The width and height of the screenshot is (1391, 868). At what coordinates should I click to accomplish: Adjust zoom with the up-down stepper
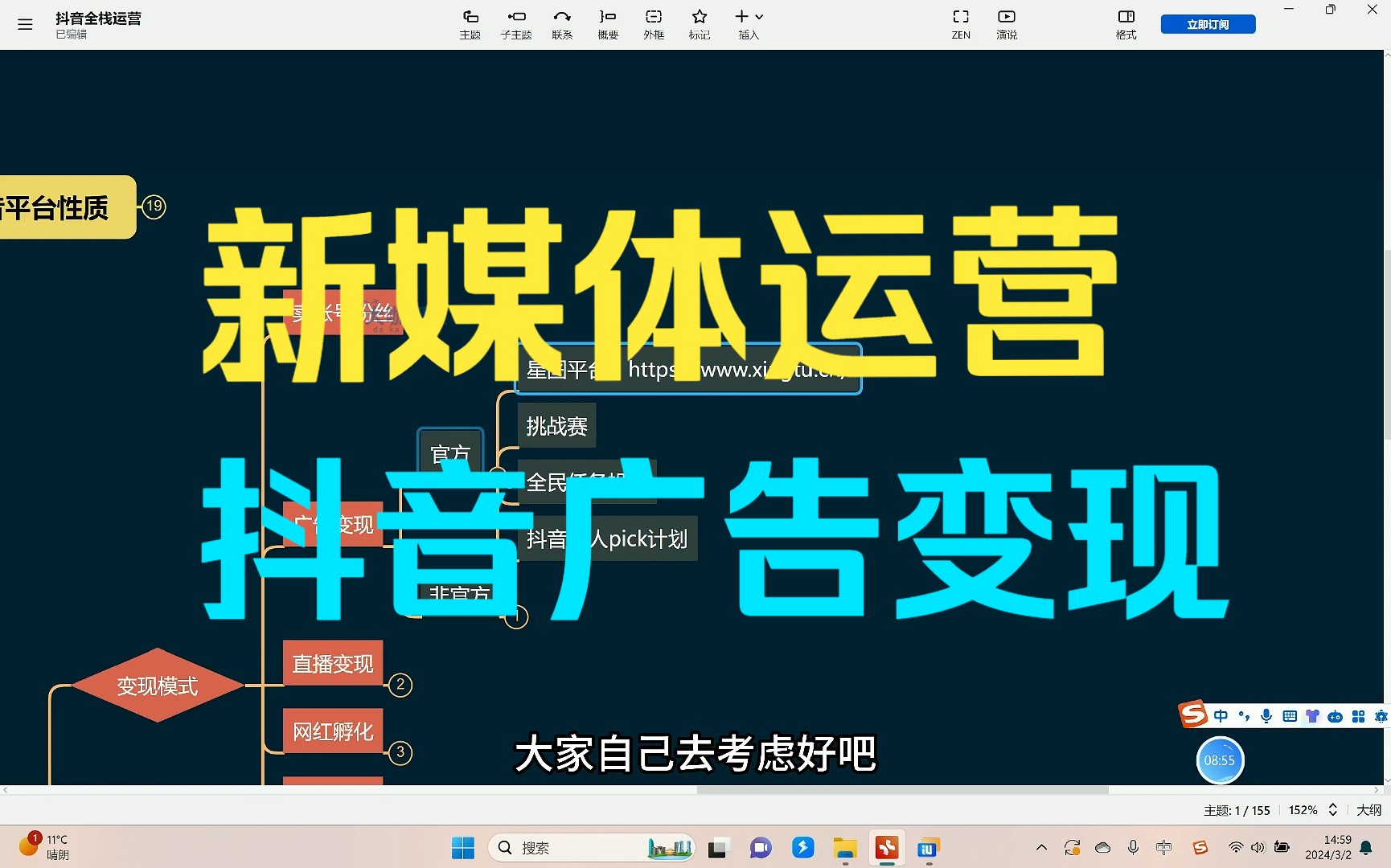click(1332, 810)
